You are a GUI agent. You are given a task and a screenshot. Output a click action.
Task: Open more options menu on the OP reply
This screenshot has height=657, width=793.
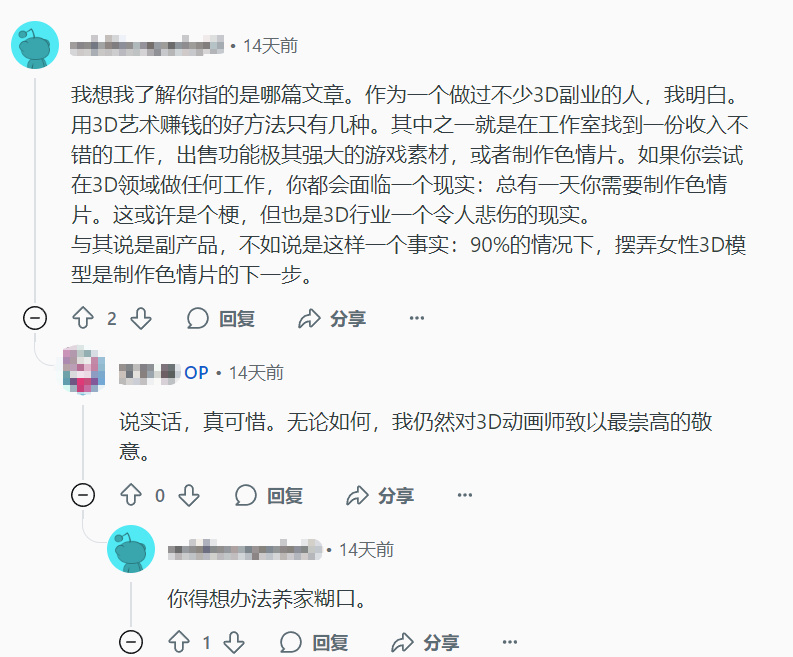[x=465, y=495]
